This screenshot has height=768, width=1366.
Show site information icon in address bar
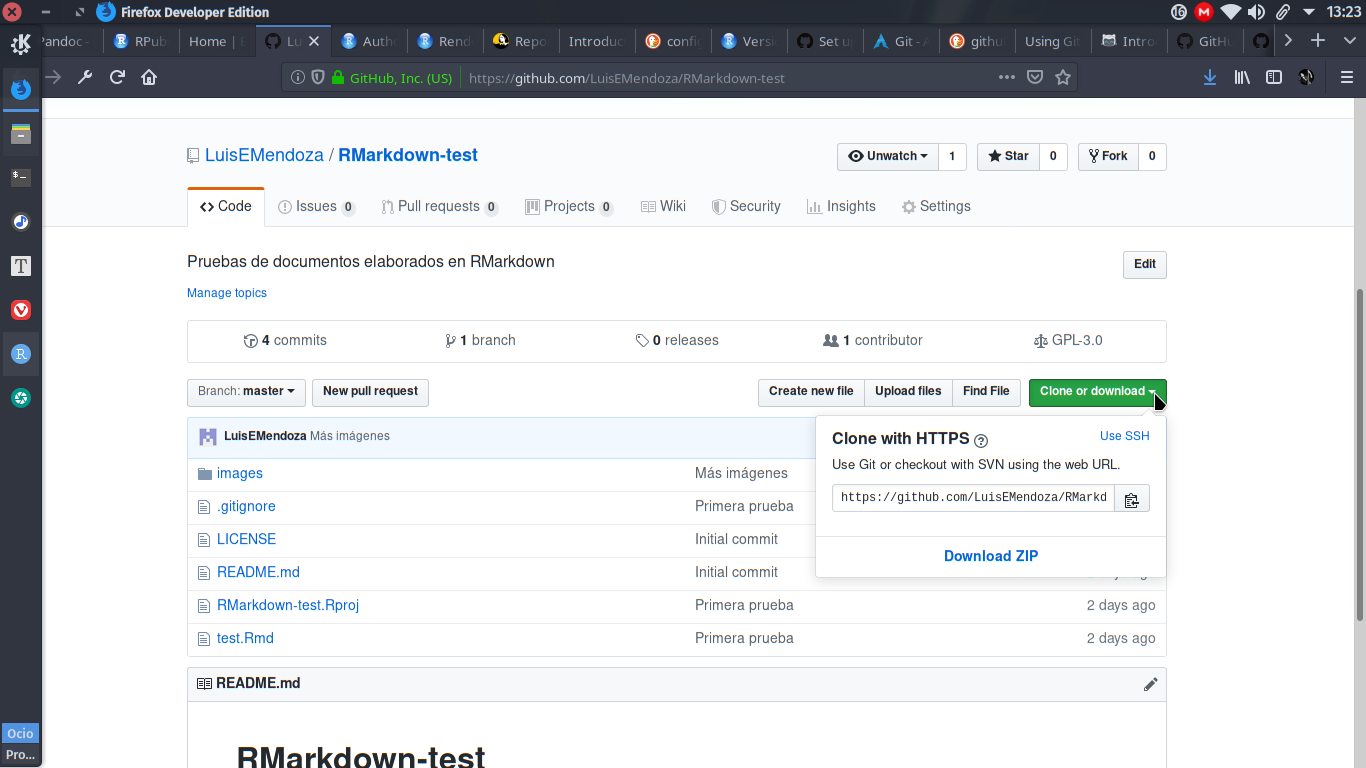coord(297,77)
